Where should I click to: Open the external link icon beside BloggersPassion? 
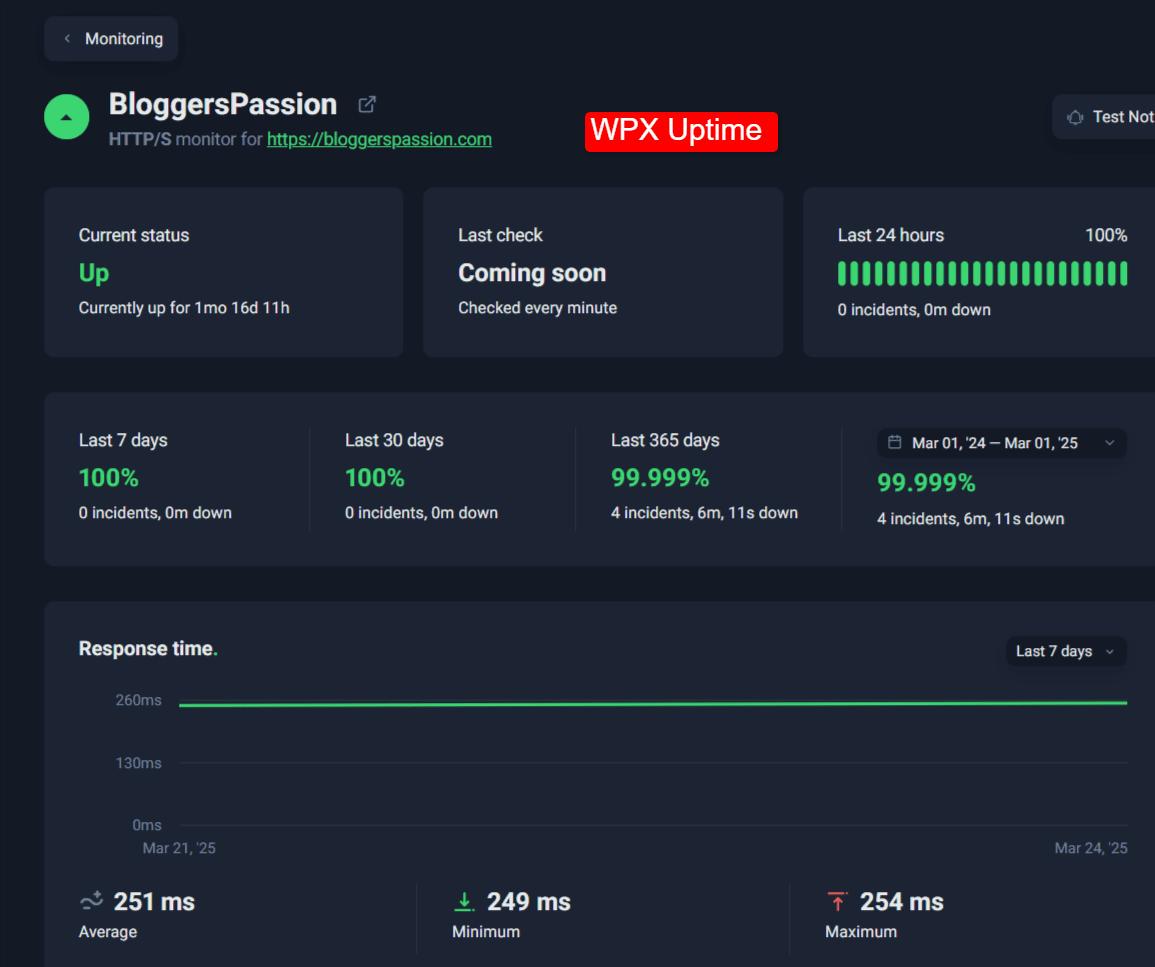[367, 104]
